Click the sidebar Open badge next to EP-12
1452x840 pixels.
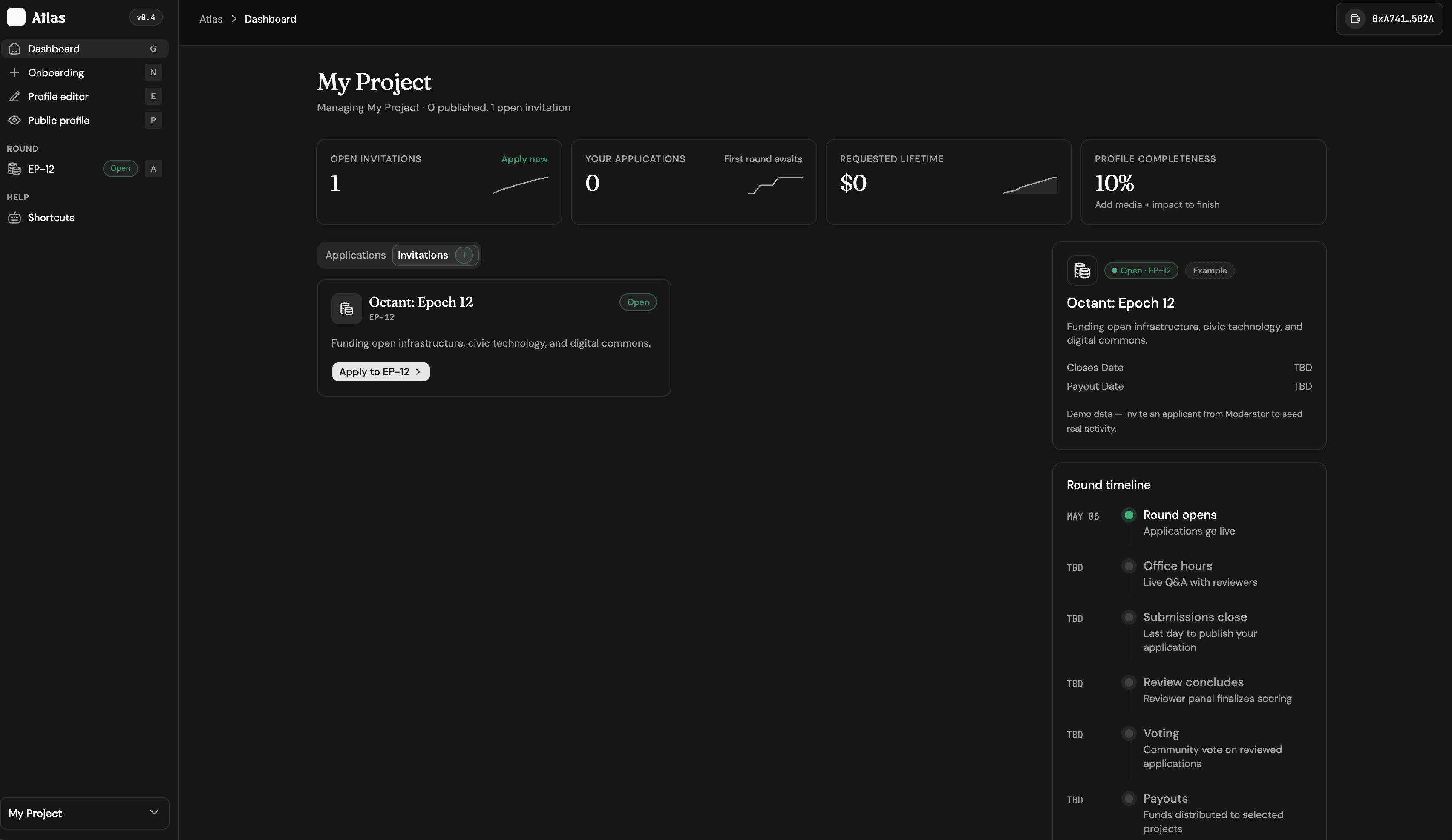[x=121, y=169]
